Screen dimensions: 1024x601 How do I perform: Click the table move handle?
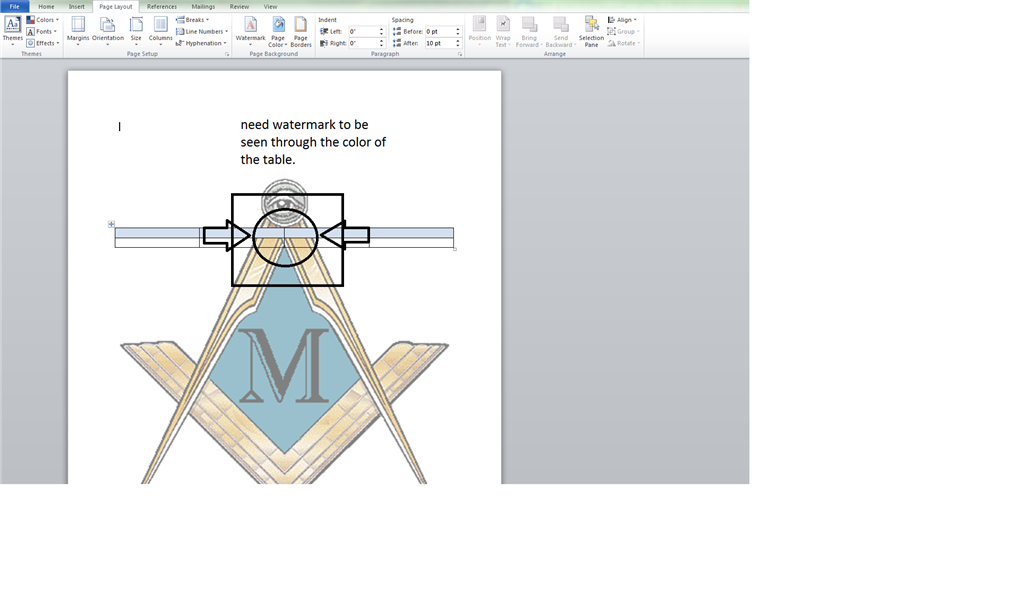coord(111,224)
